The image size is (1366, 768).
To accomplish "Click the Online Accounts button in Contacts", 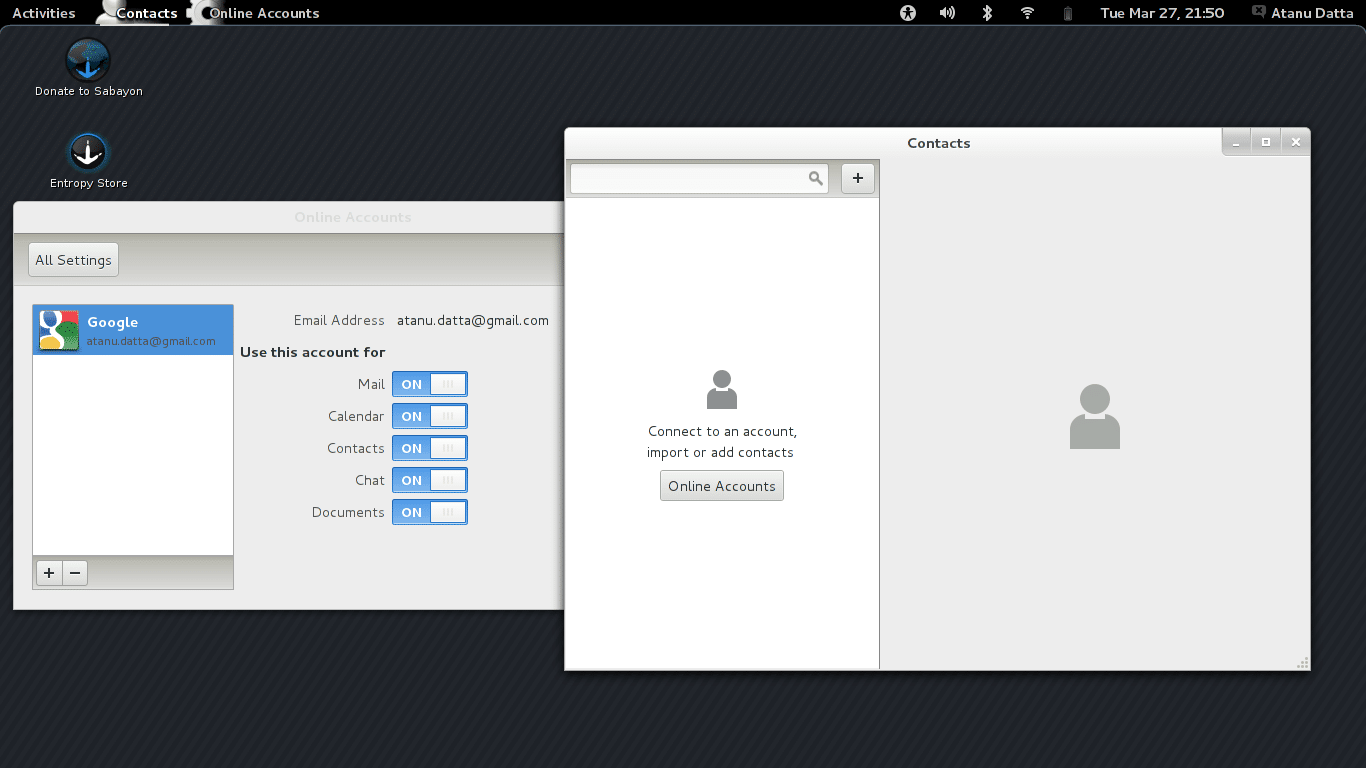I will [x=721, y=486].
